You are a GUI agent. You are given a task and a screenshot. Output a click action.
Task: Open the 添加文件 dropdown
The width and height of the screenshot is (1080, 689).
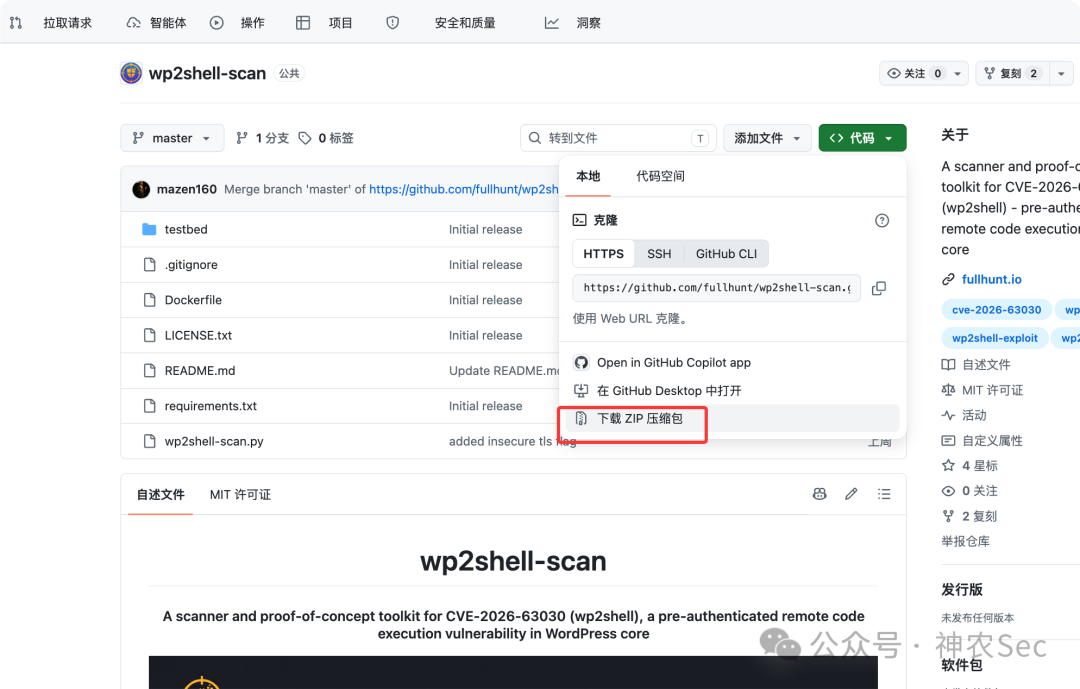(767, 138)
